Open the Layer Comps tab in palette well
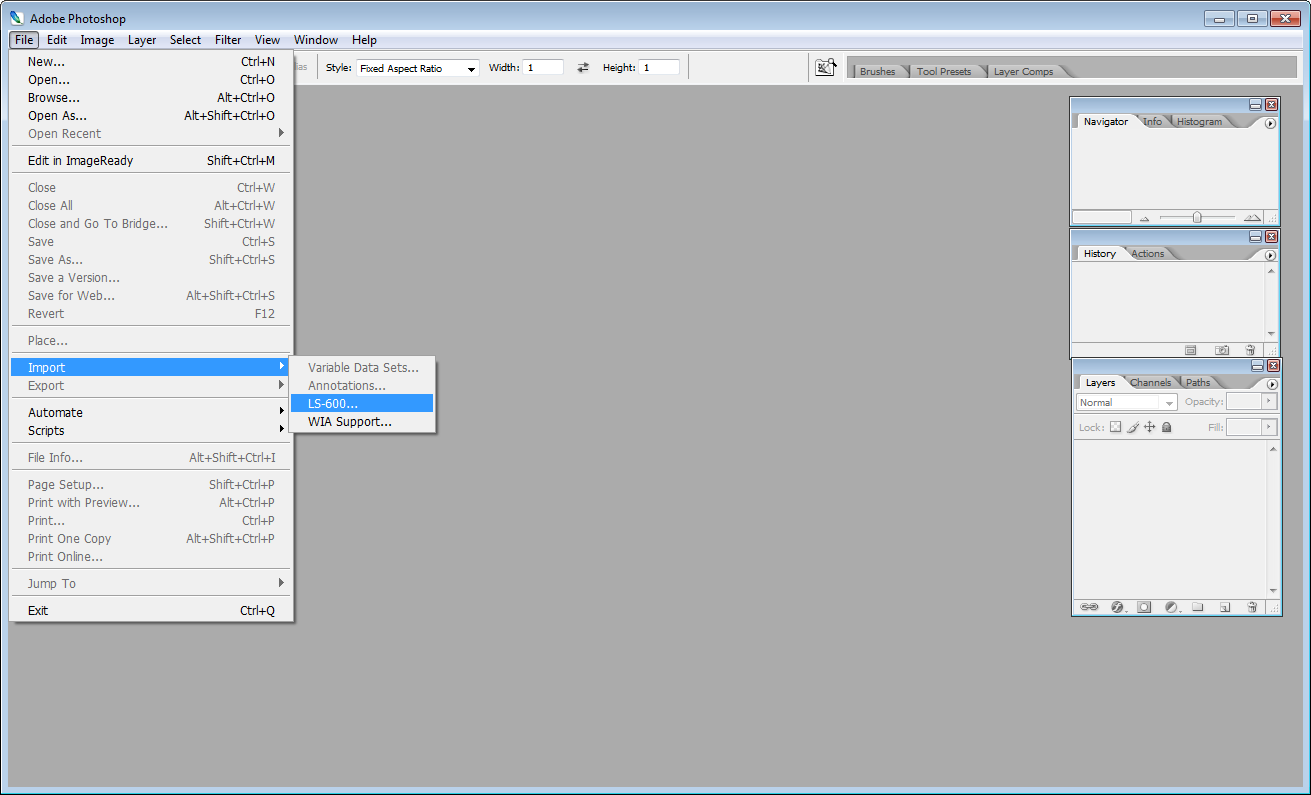Image resolution: width=1311 pixels, height=795 pixels. (1023, 72)
